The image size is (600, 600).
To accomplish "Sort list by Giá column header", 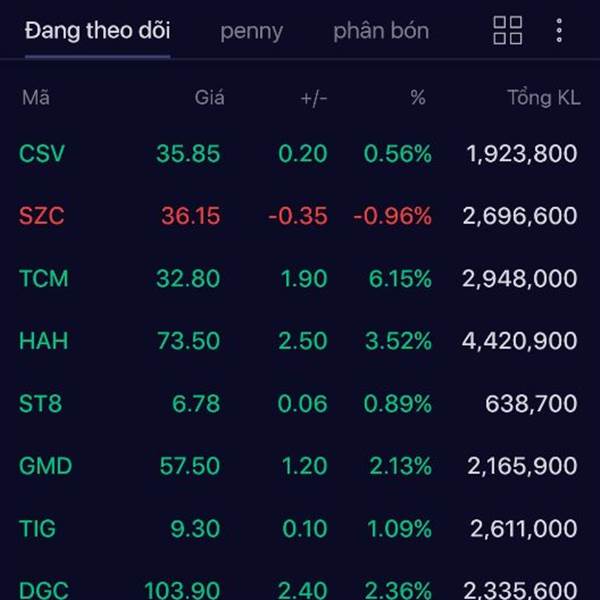I will (209, 98).
